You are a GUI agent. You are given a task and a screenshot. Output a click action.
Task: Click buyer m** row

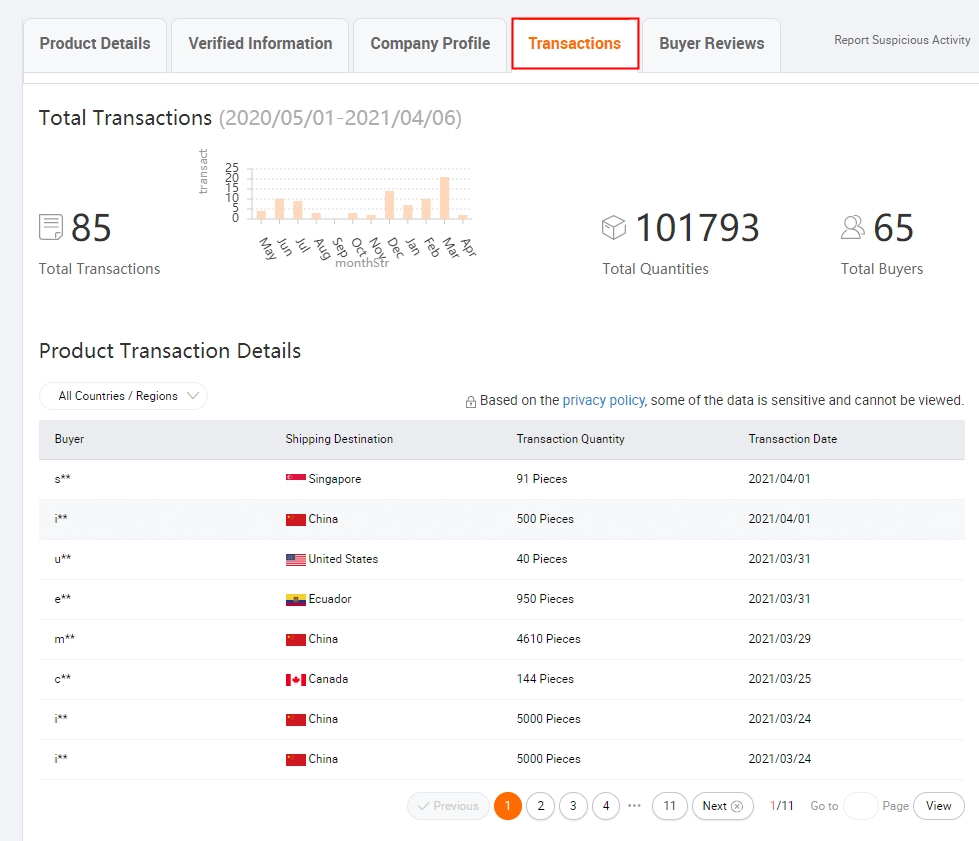coord(64,639)
